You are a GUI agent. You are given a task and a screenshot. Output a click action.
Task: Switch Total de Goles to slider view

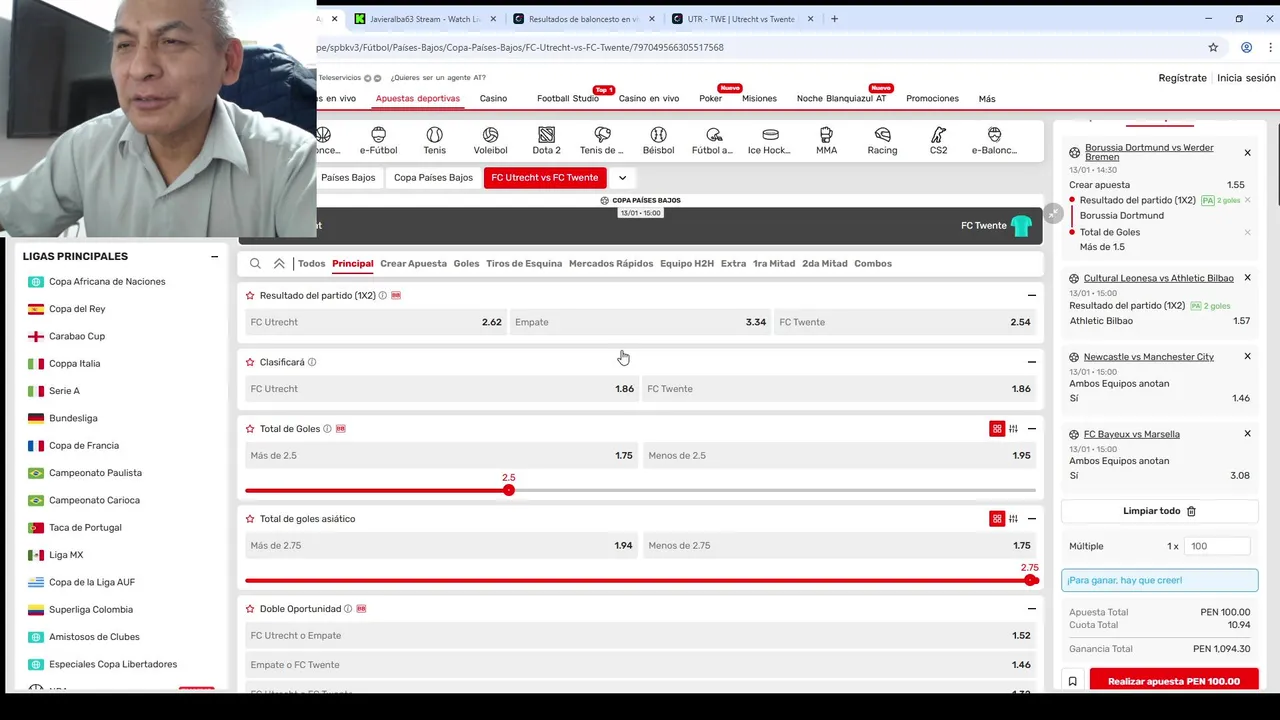(1013, 429)
